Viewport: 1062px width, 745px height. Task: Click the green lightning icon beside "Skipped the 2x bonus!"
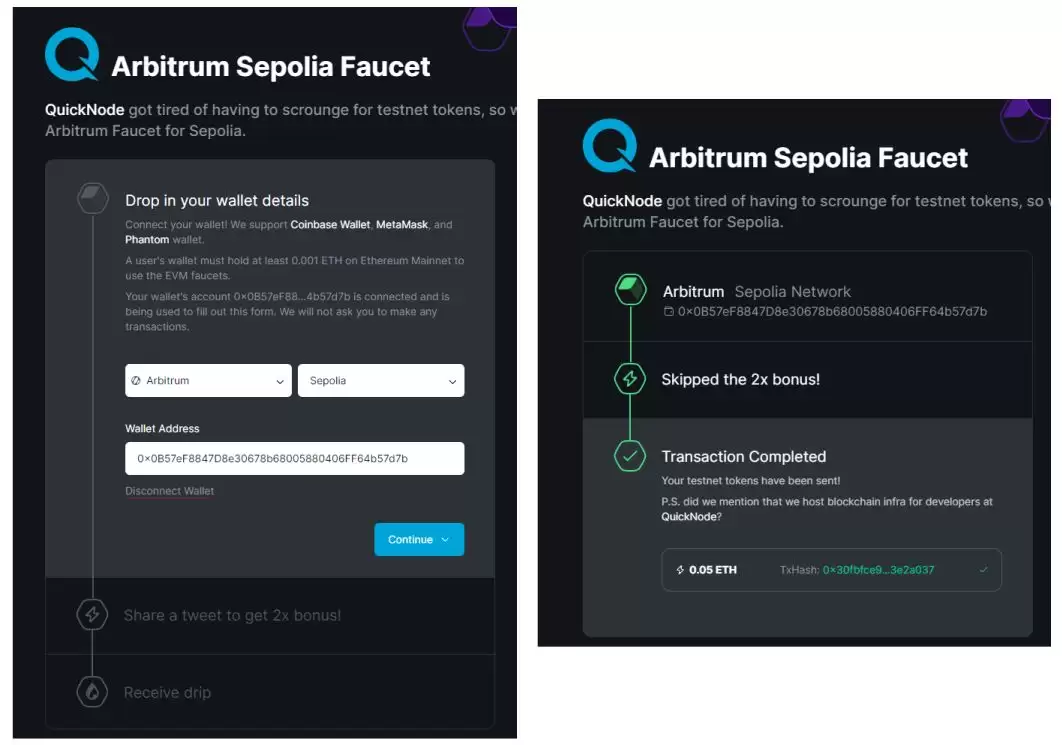click(630, 379)
